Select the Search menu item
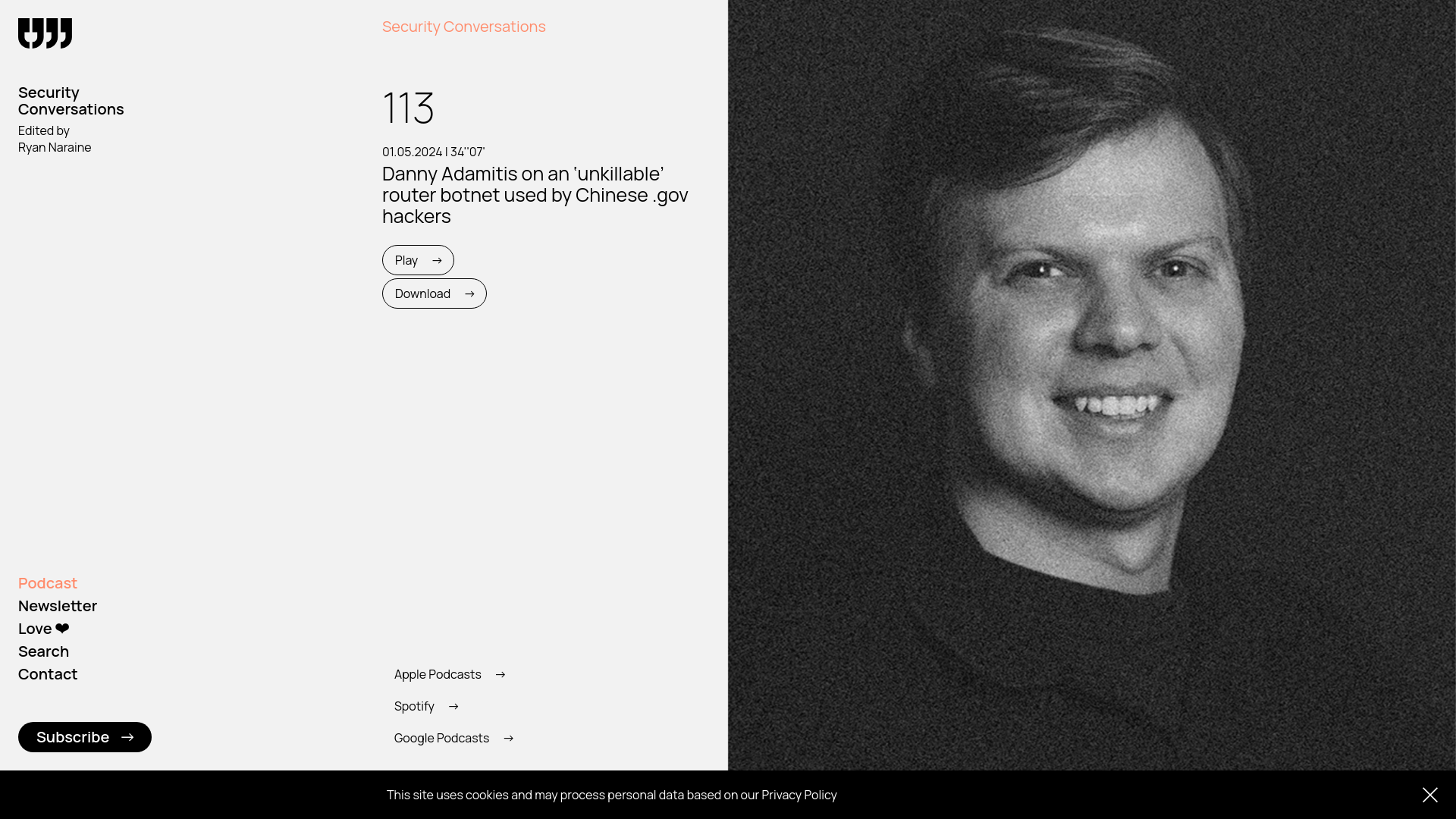Screen dimensions: 1456x819 click(x=43, y=651)
